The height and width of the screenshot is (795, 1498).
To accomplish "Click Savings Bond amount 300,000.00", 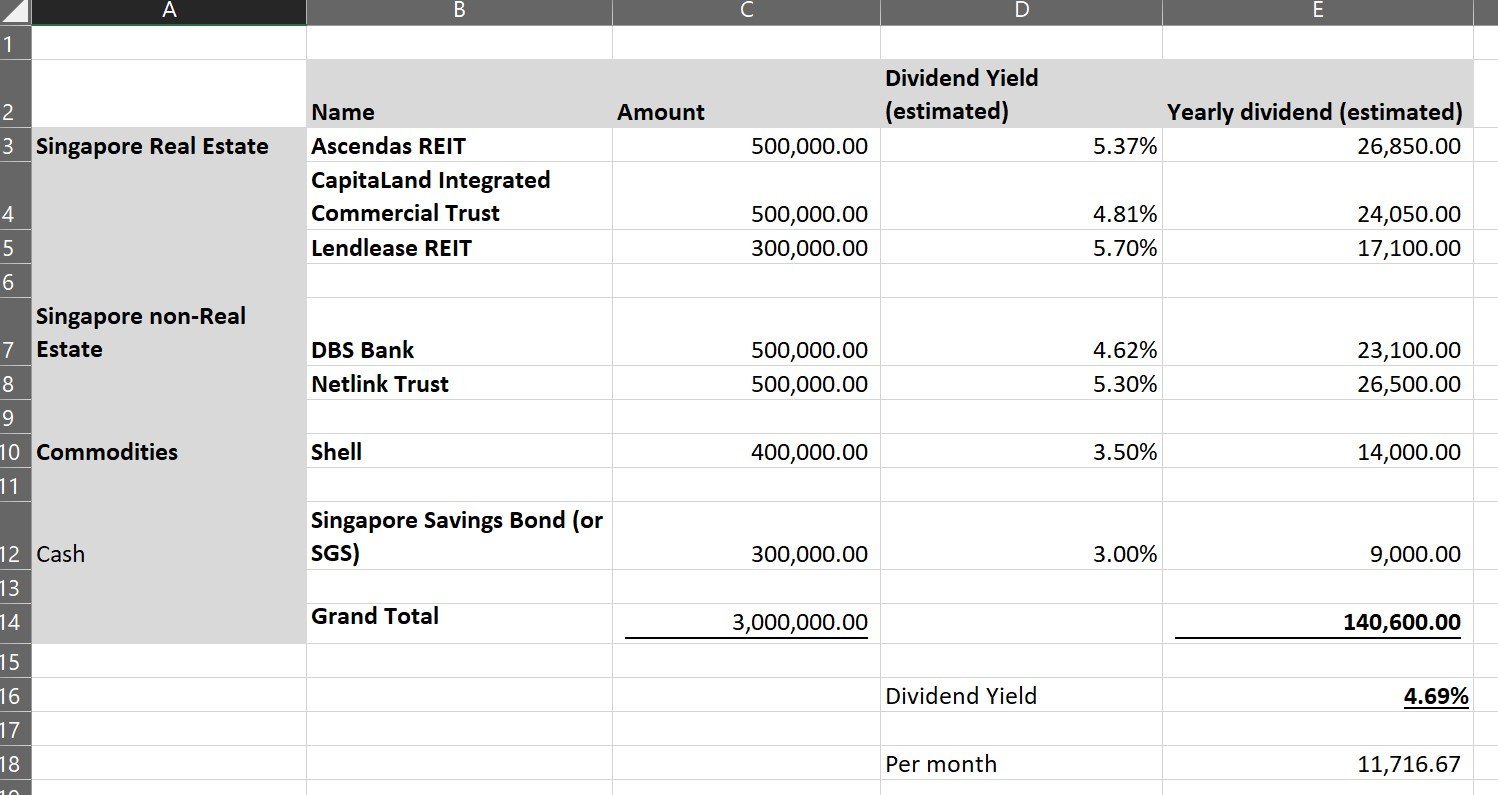I will pos(746,536).
